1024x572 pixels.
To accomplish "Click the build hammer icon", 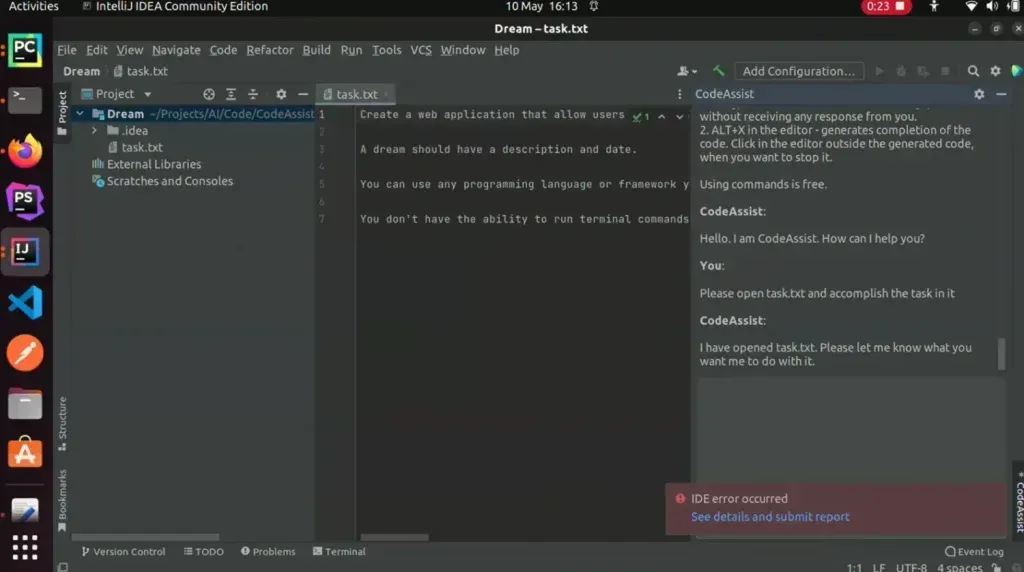I will pos(718,71).
